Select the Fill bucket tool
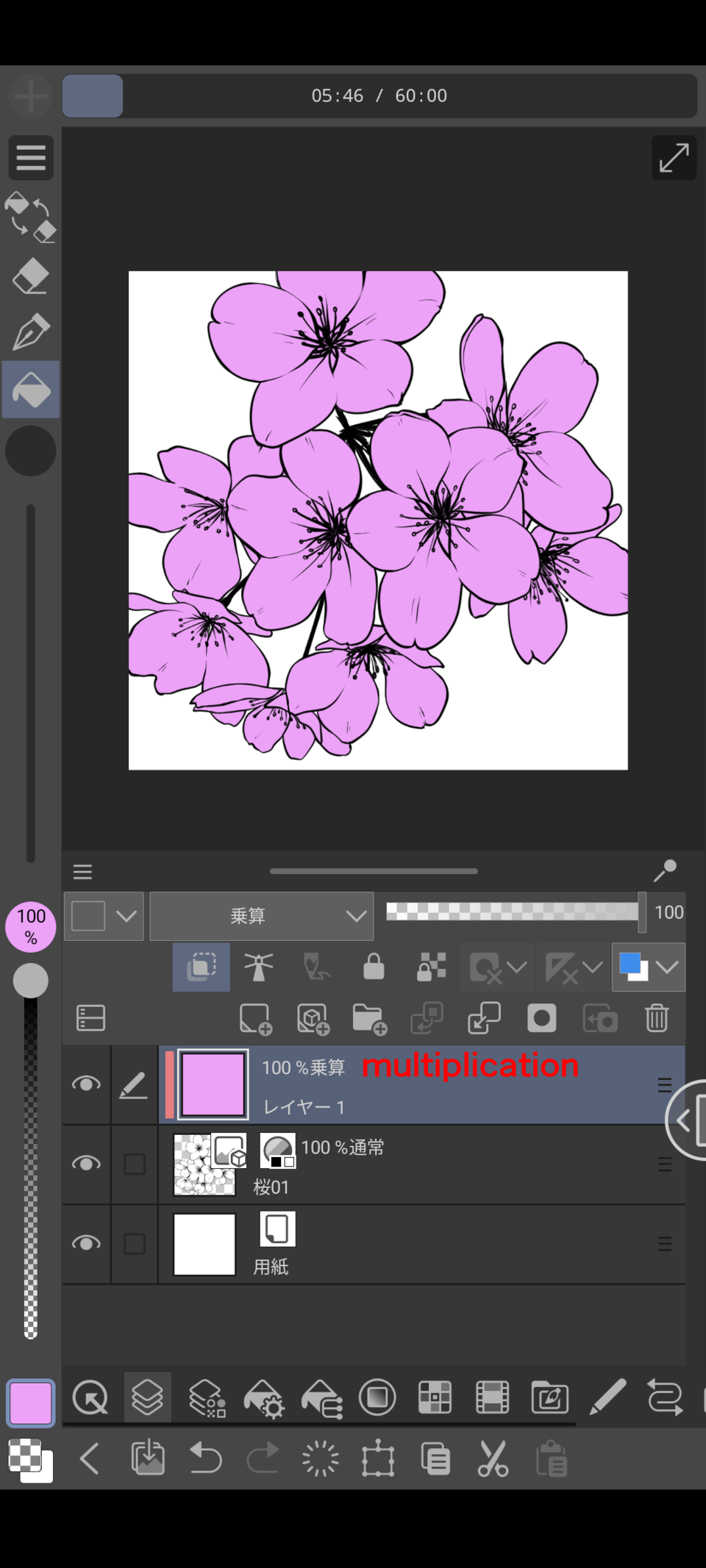The width and height of the screenshot is (706, 1568). pos(31,390)
